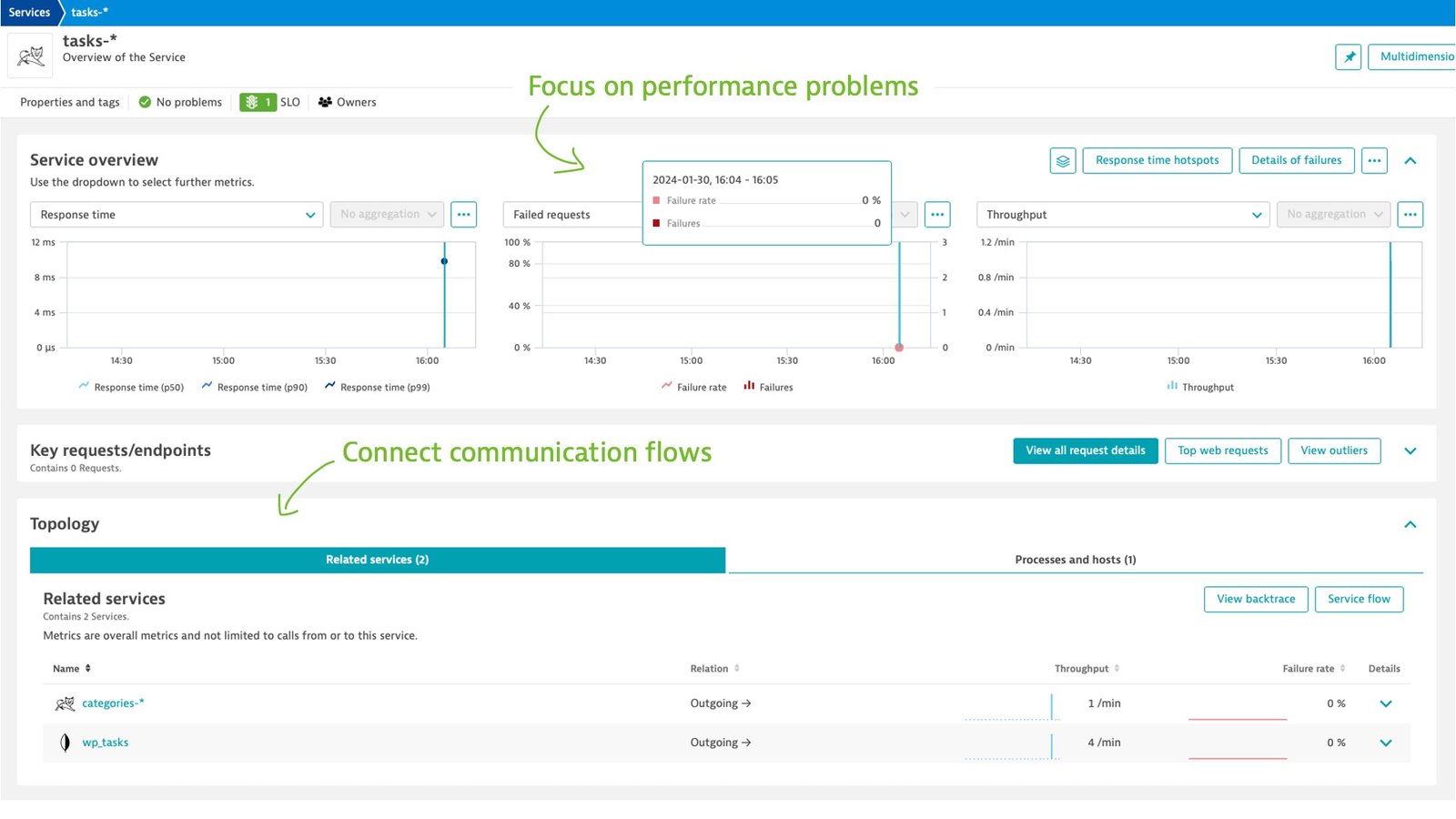Open the Failed requests metric dropdown
The image size is (1456, 819).
(x=573, y=215)
